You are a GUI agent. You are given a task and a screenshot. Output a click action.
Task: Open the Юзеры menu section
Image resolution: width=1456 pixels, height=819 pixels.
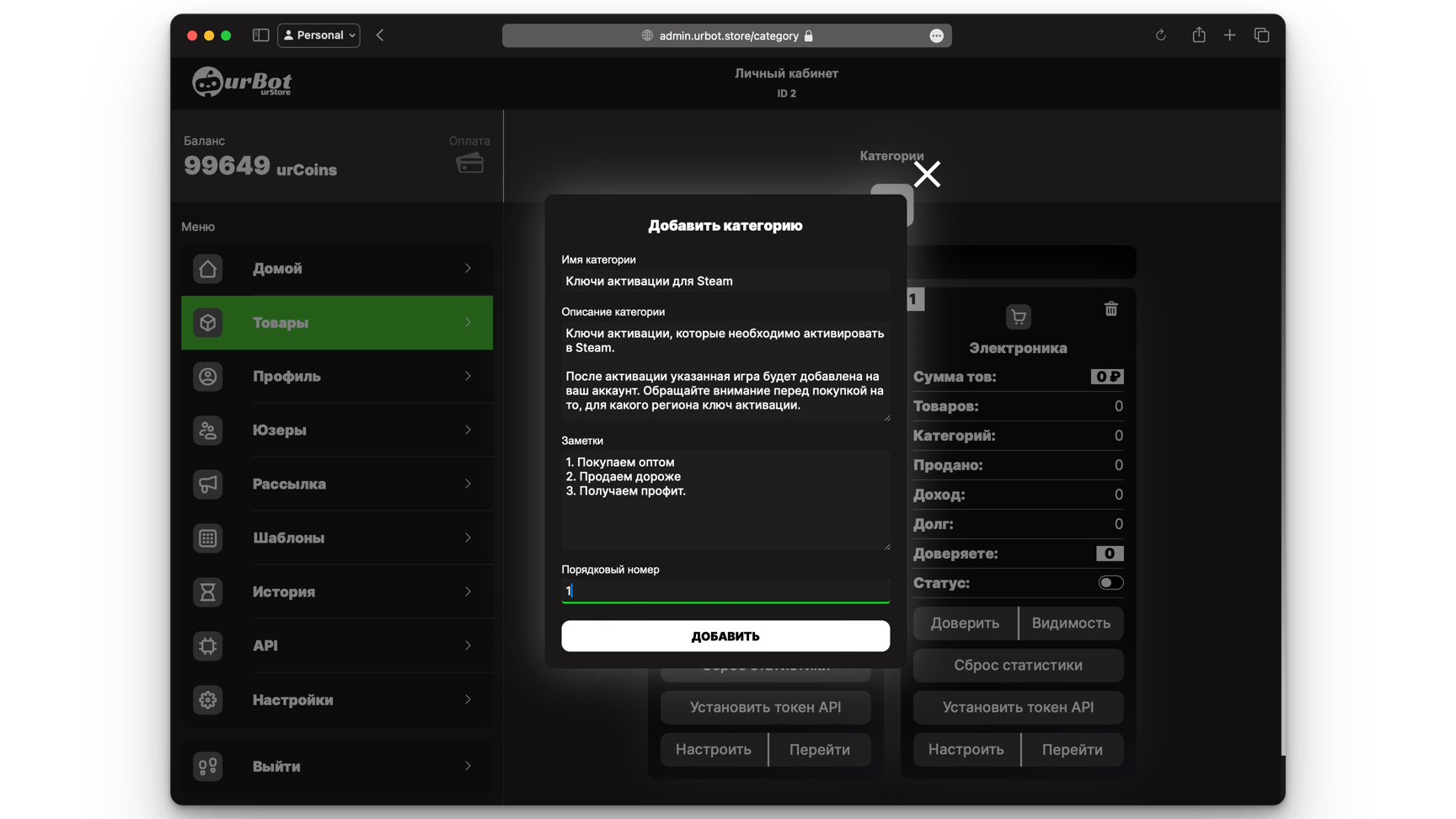coord(337,431)
